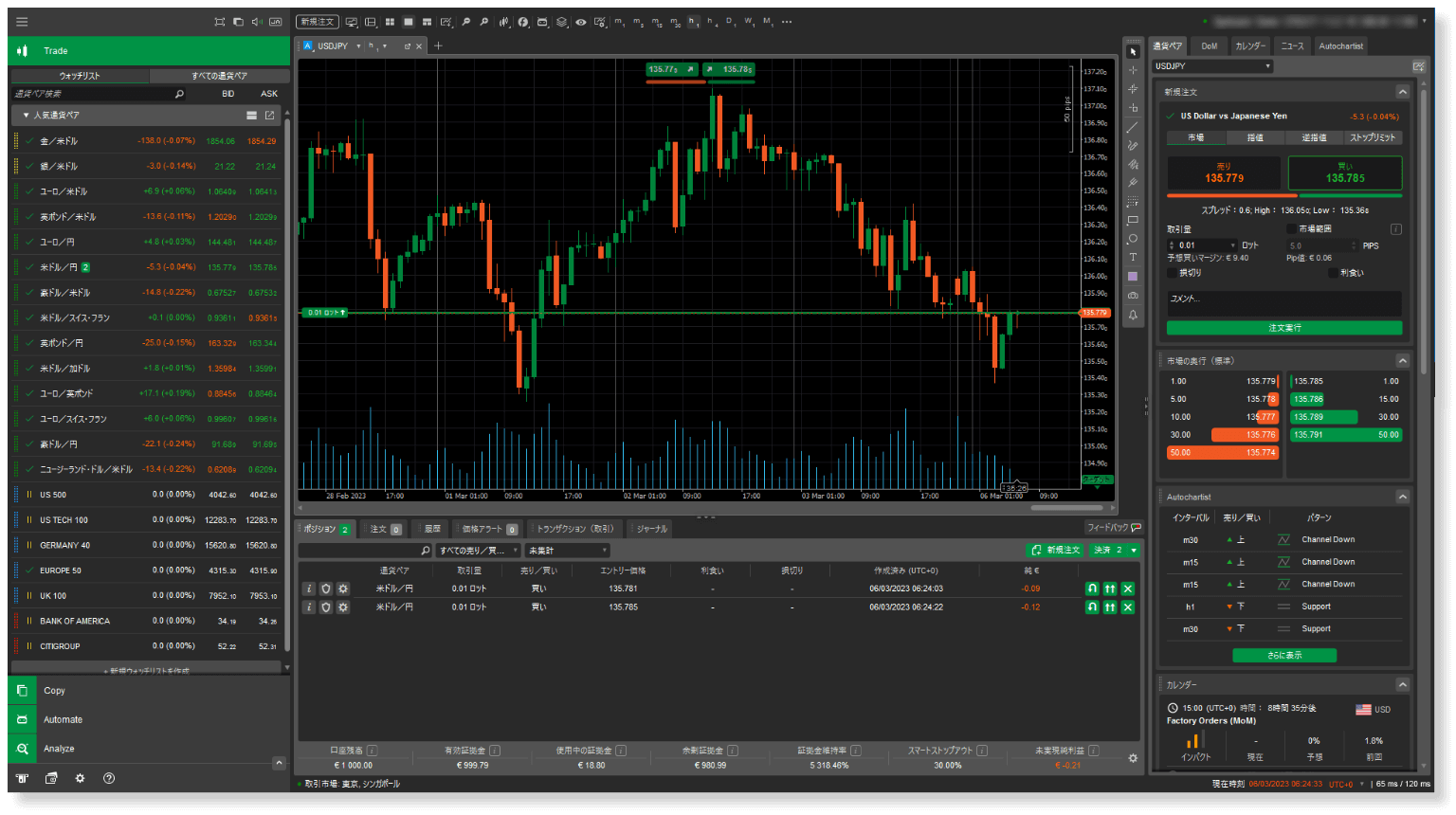Open the 履歴 history tab
Image resolution: width=1456 pixels, height=815 pixels.
pos(432,529)
